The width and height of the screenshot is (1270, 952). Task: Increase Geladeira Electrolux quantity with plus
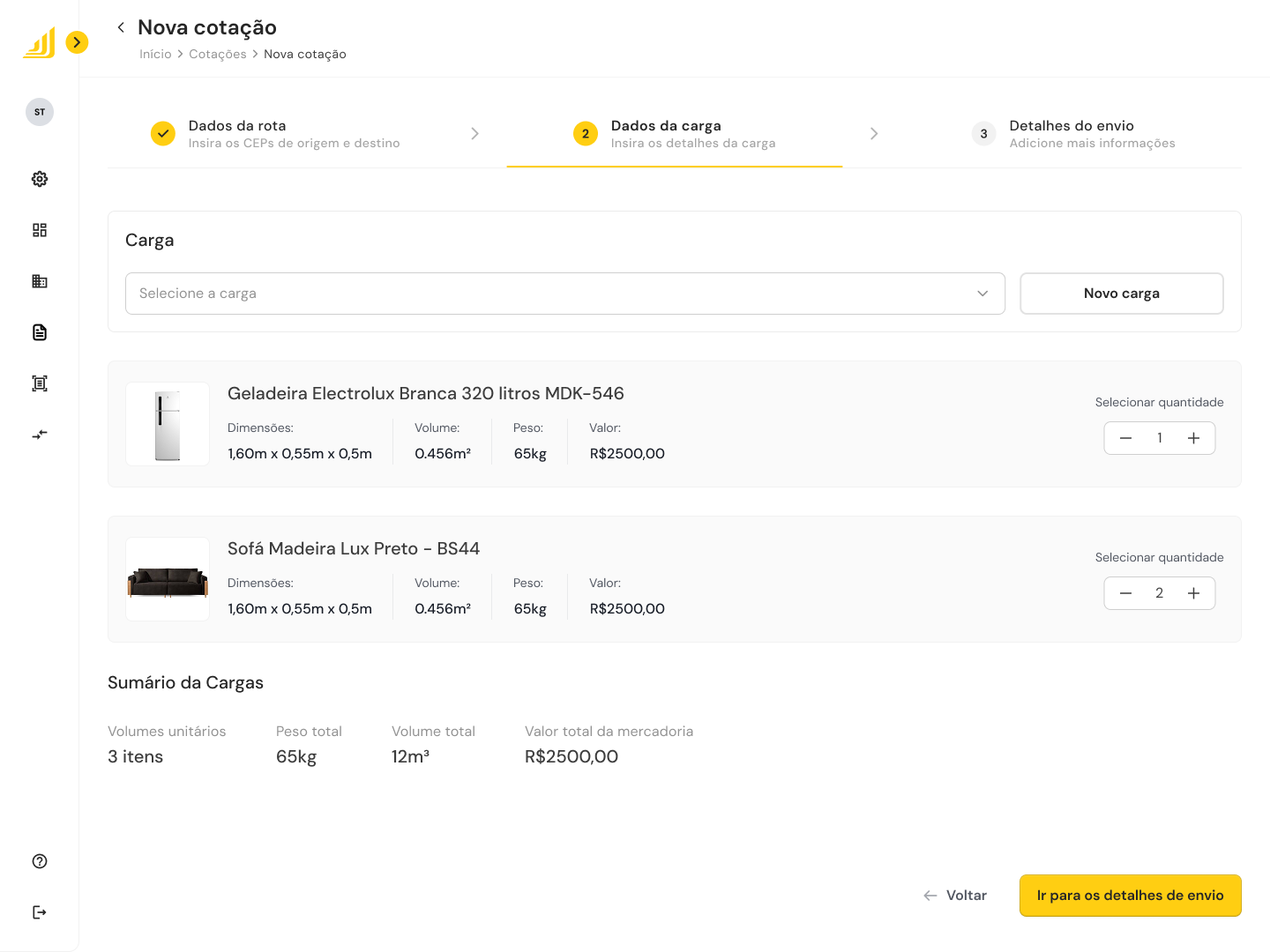1193,438
